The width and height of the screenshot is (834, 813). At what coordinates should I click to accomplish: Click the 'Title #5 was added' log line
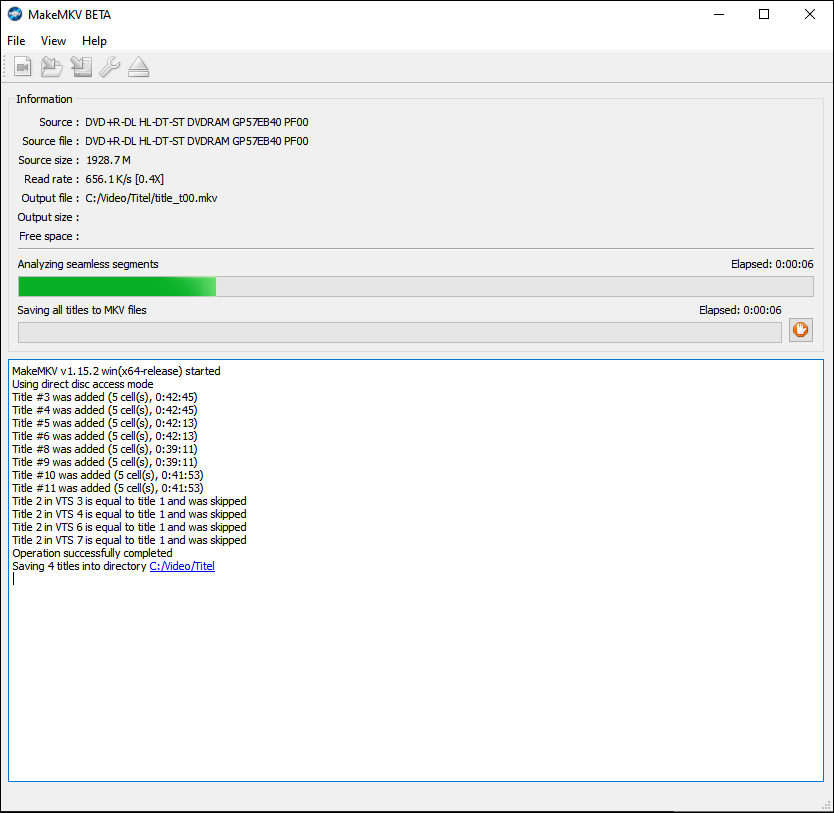click(x=105, y=423)
